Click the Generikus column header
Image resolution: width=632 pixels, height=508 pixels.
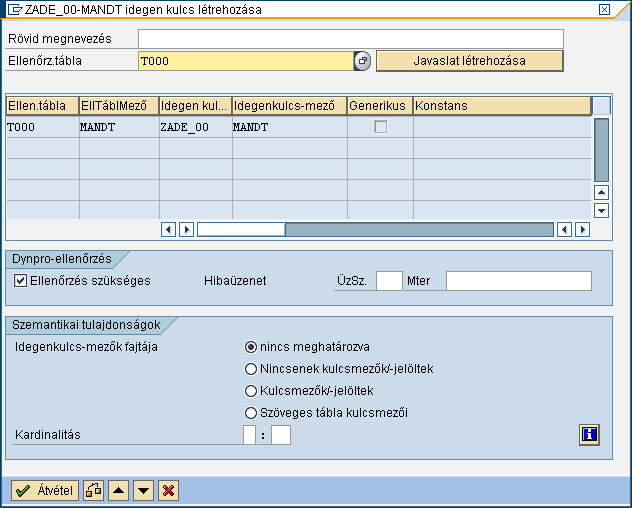point(380,106)
